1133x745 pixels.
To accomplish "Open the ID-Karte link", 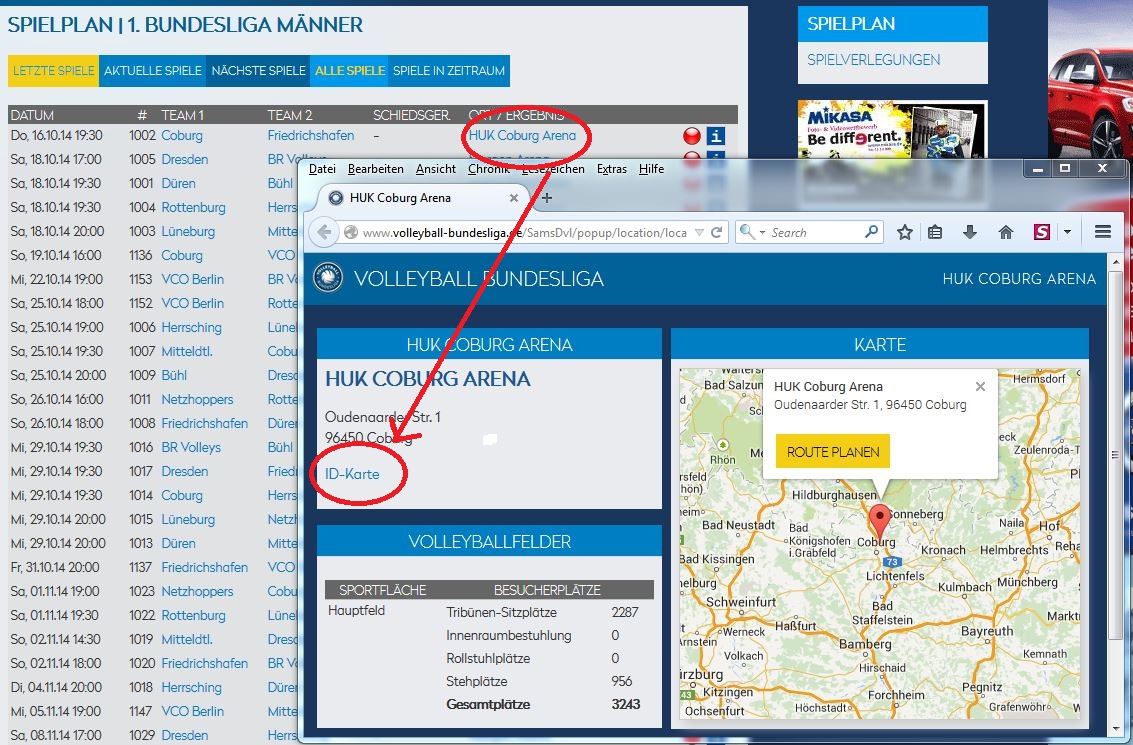I will click(352, 474).
